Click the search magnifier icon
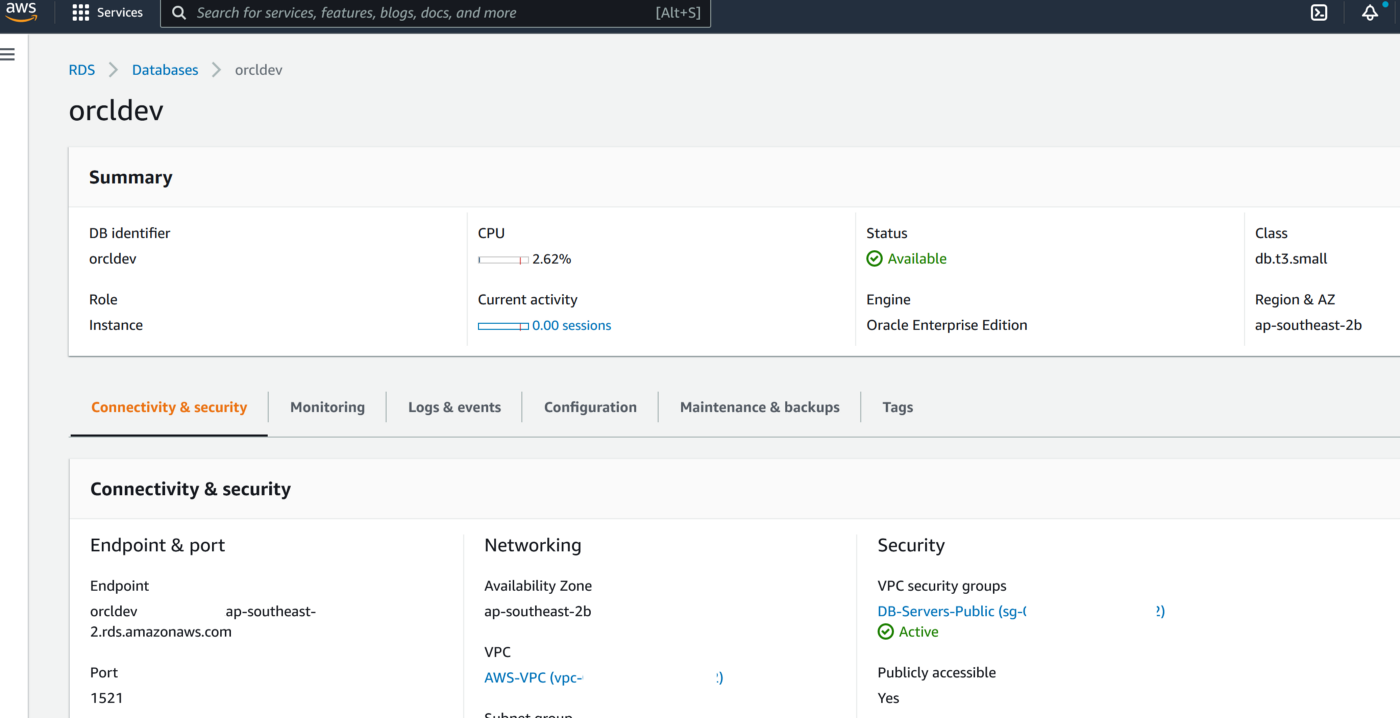This screenshot has width=1400, height=718. point(179,13)
